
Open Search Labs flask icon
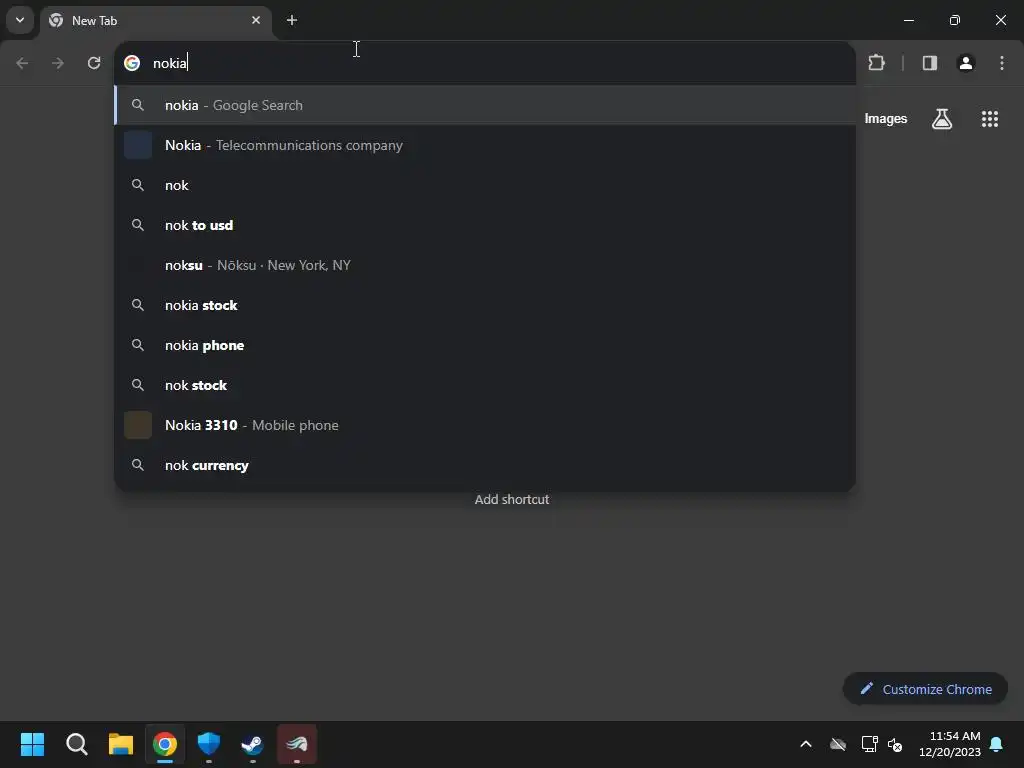click(942, 119)
